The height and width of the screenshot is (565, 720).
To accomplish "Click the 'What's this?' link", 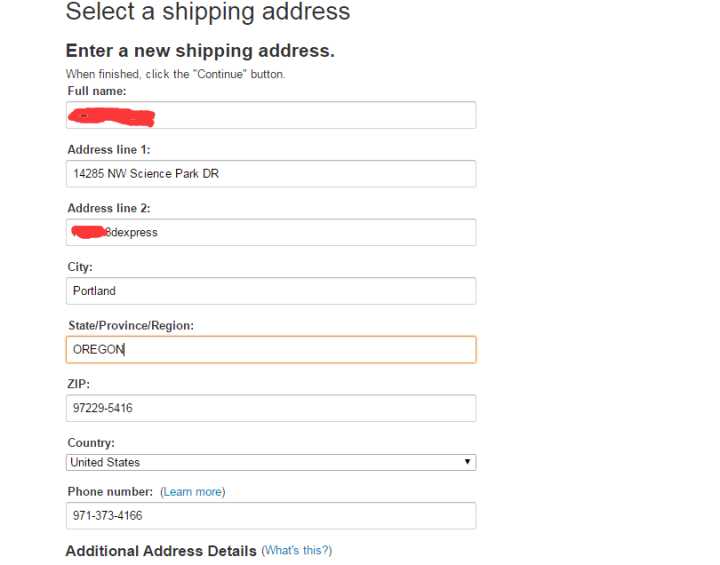I will (296, 551).
